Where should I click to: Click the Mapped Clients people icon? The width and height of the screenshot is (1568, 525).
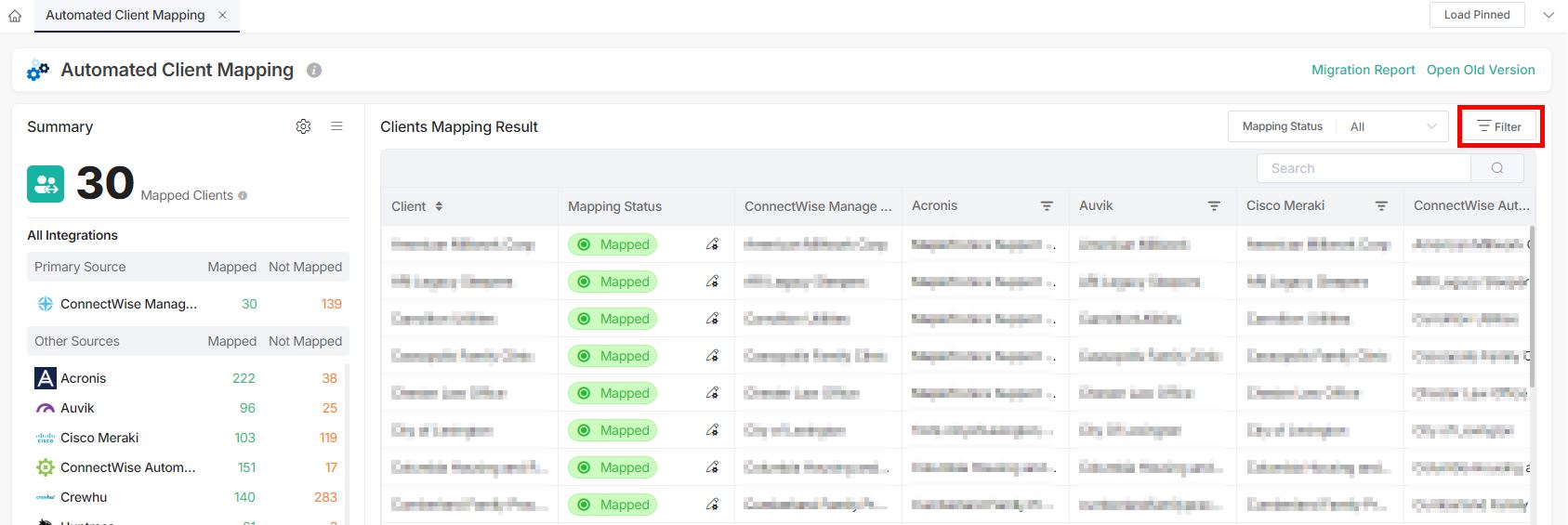point(46,184)
